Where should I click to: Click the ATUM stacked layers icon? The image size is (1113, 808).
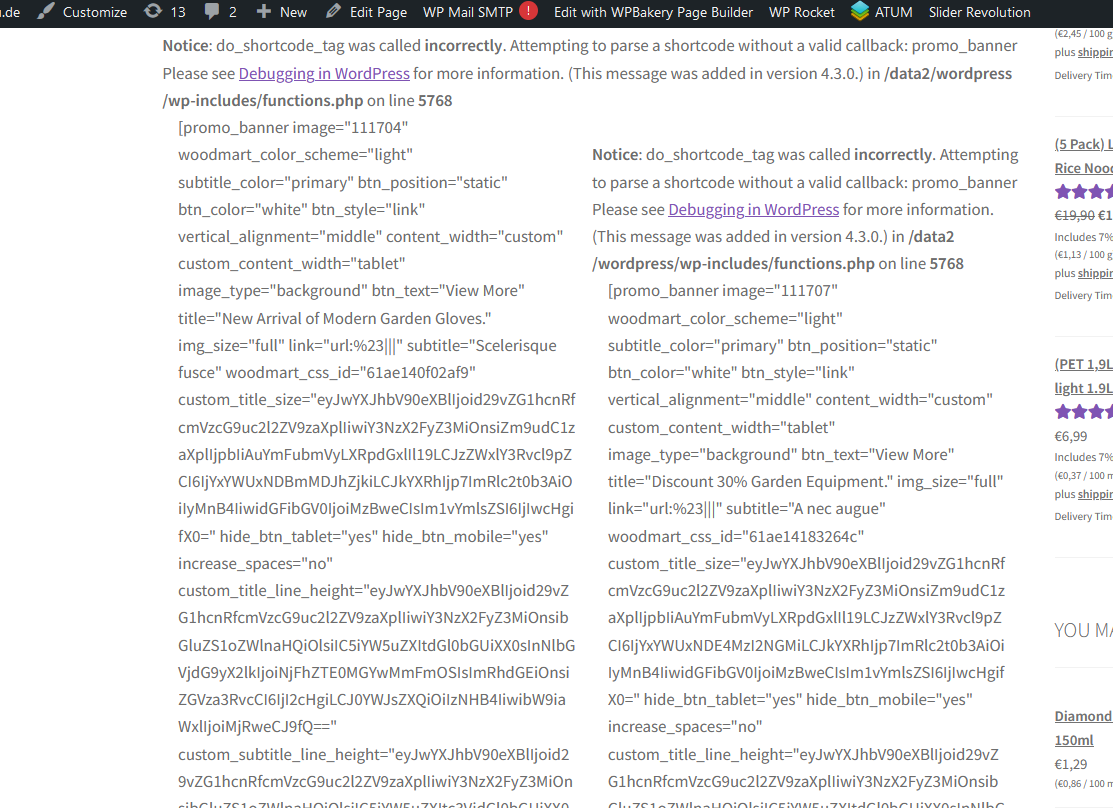[x=860, y=11]
